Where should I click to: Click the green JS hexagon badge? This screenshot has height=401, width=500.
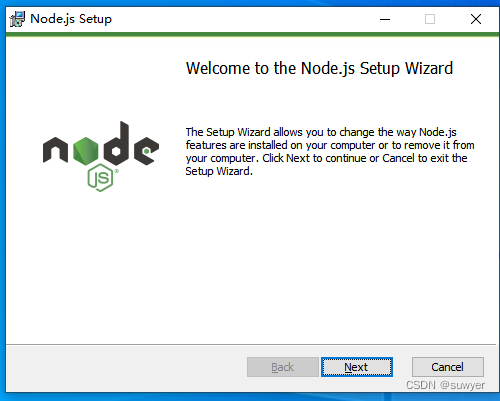[x=100, y=178]
